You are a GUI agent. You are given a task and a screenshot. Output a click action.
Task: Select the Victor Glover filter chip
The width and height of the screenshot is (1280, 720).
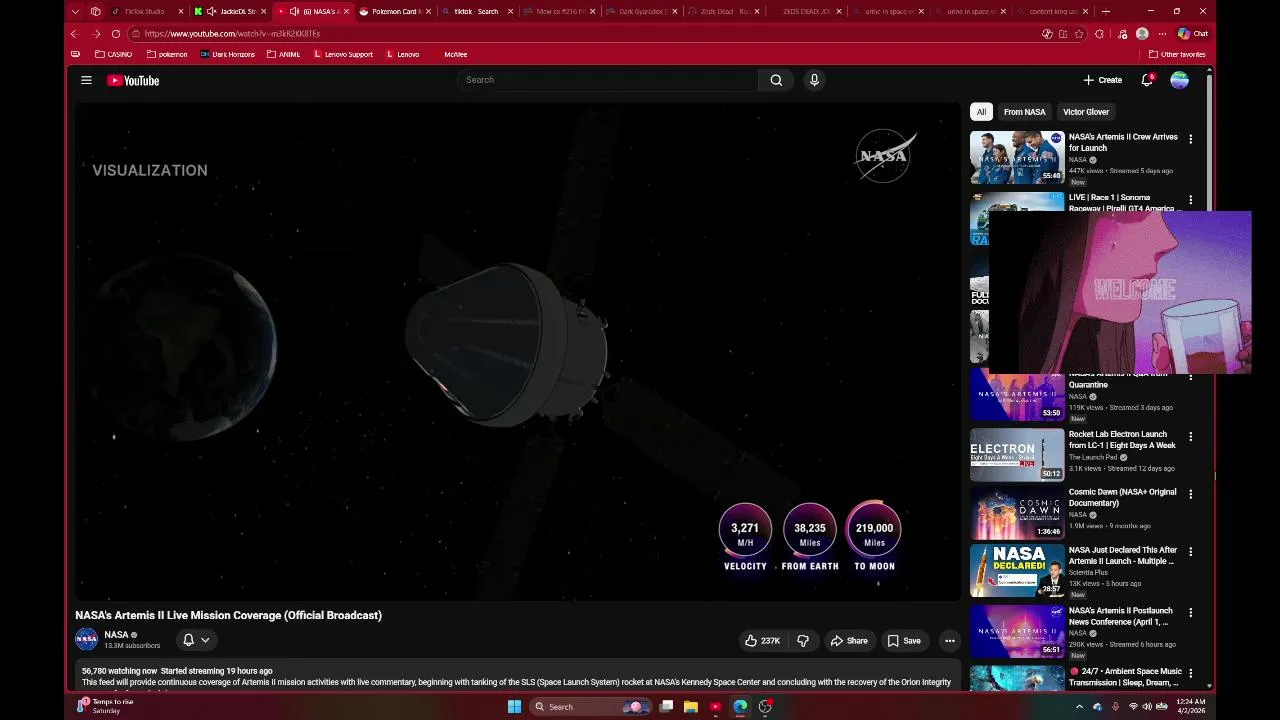pyautogui.click(x=1085, y=112)
